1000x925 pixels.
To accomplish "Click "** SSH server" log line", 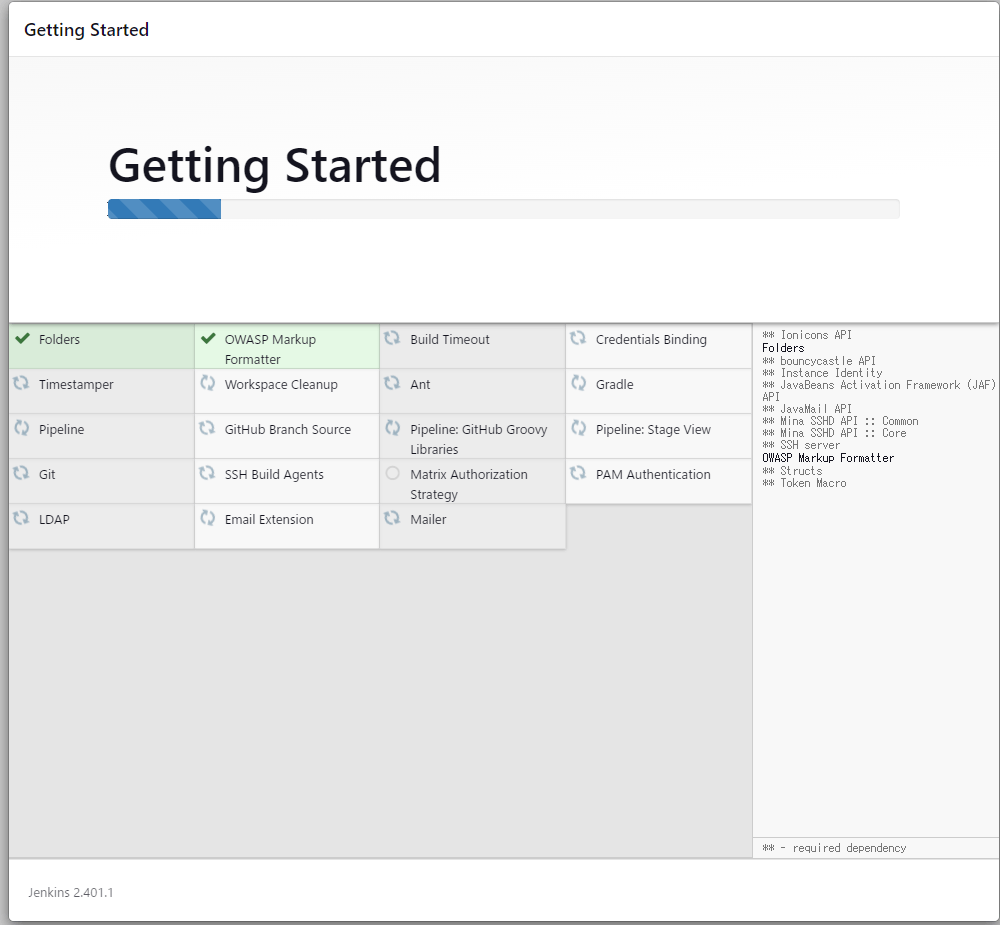I will (801, 445).
